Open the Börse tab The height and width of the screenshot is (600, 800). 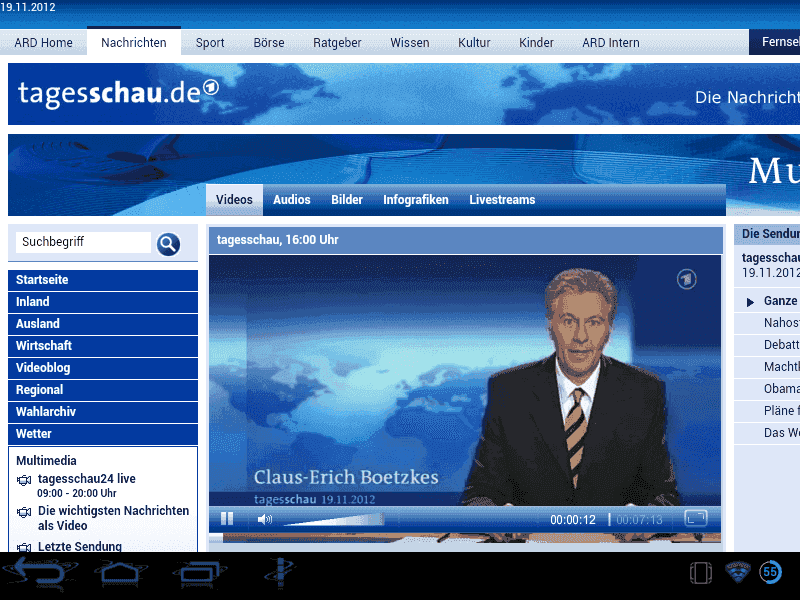point(269,42)
